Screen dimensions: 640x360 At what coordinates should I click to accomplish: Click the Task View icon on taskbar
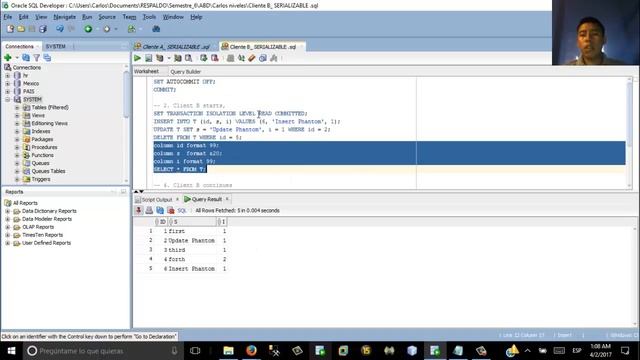195,351
